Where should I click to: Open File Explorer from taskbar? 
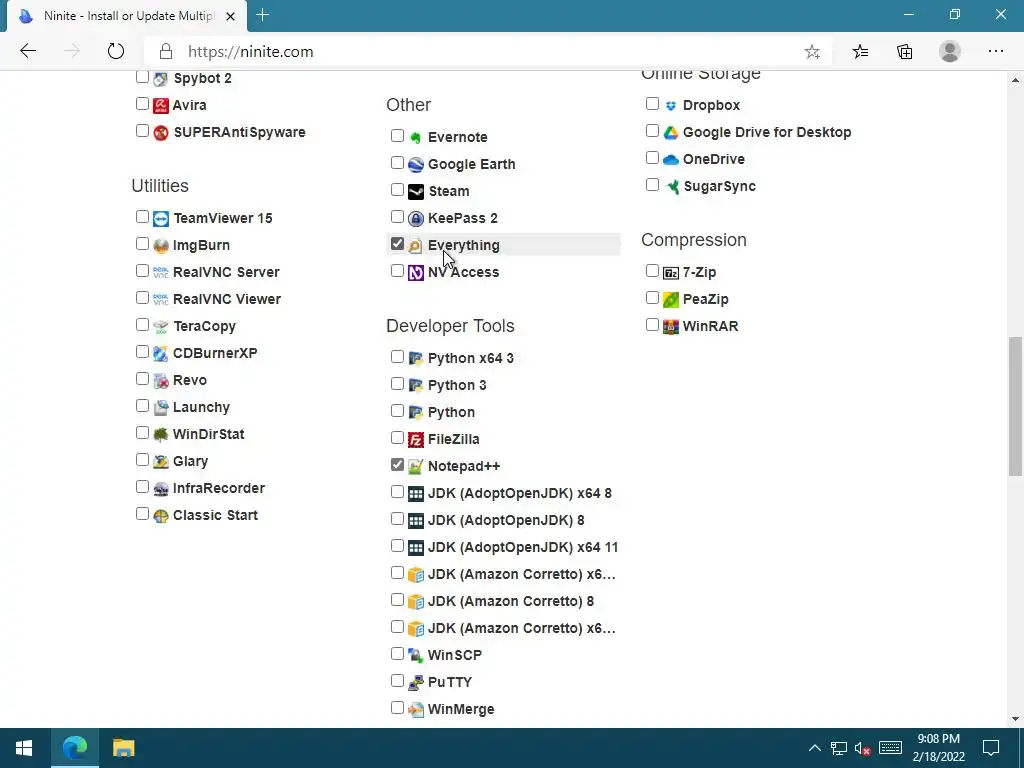(x=123, y=748)
